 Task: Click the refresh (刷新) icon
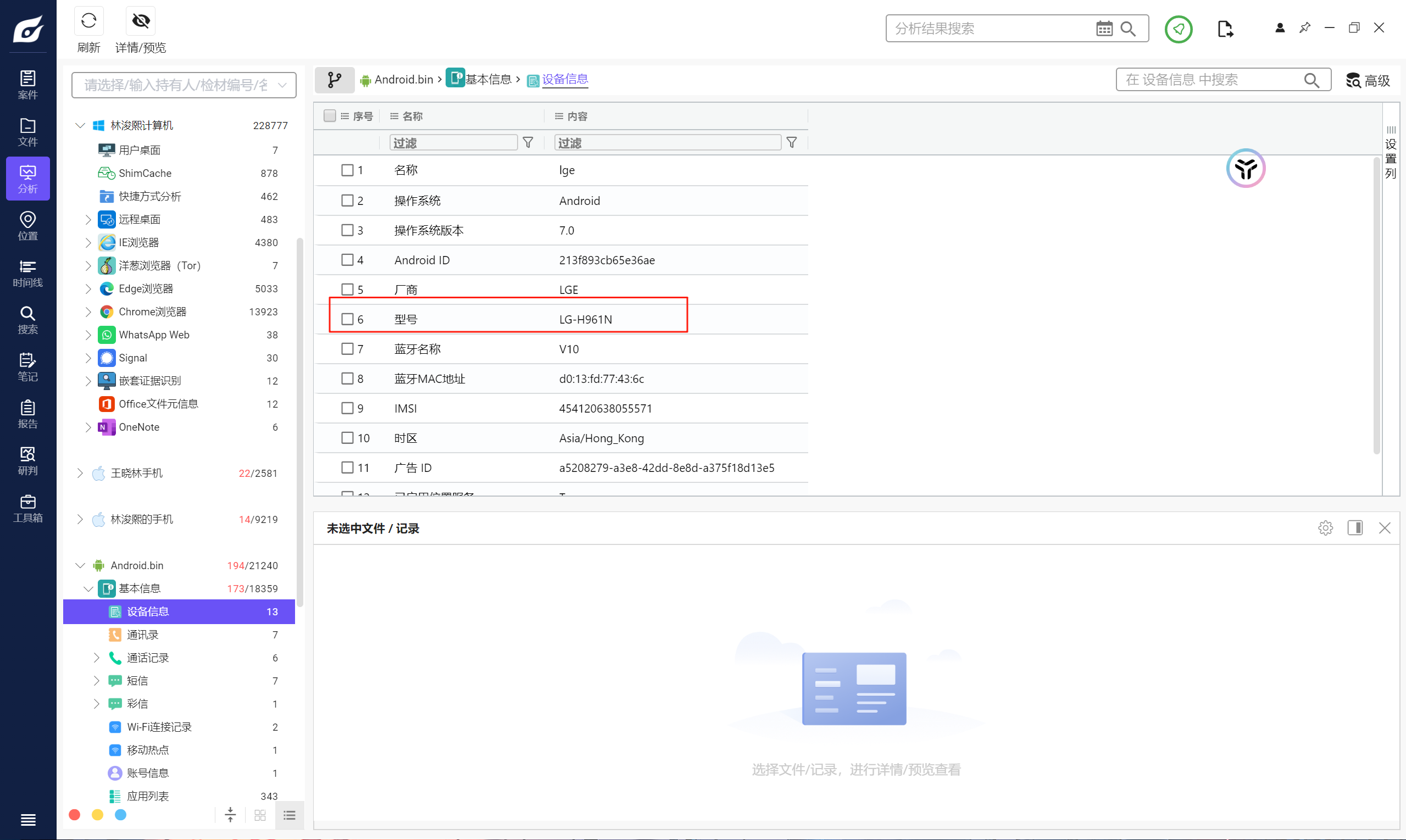(88, 21)
